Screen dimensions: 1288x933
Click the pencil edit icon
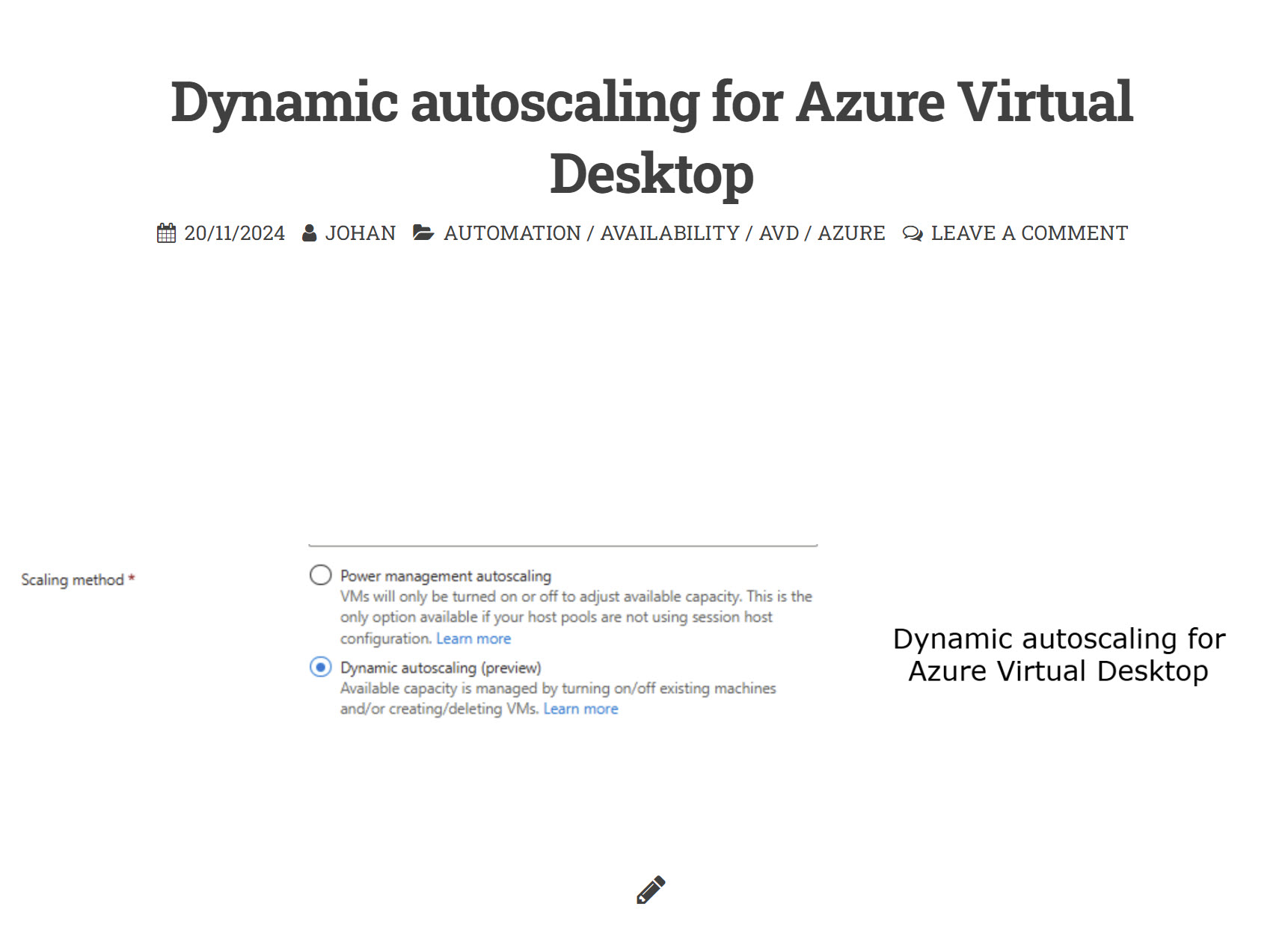click(651, 890)
